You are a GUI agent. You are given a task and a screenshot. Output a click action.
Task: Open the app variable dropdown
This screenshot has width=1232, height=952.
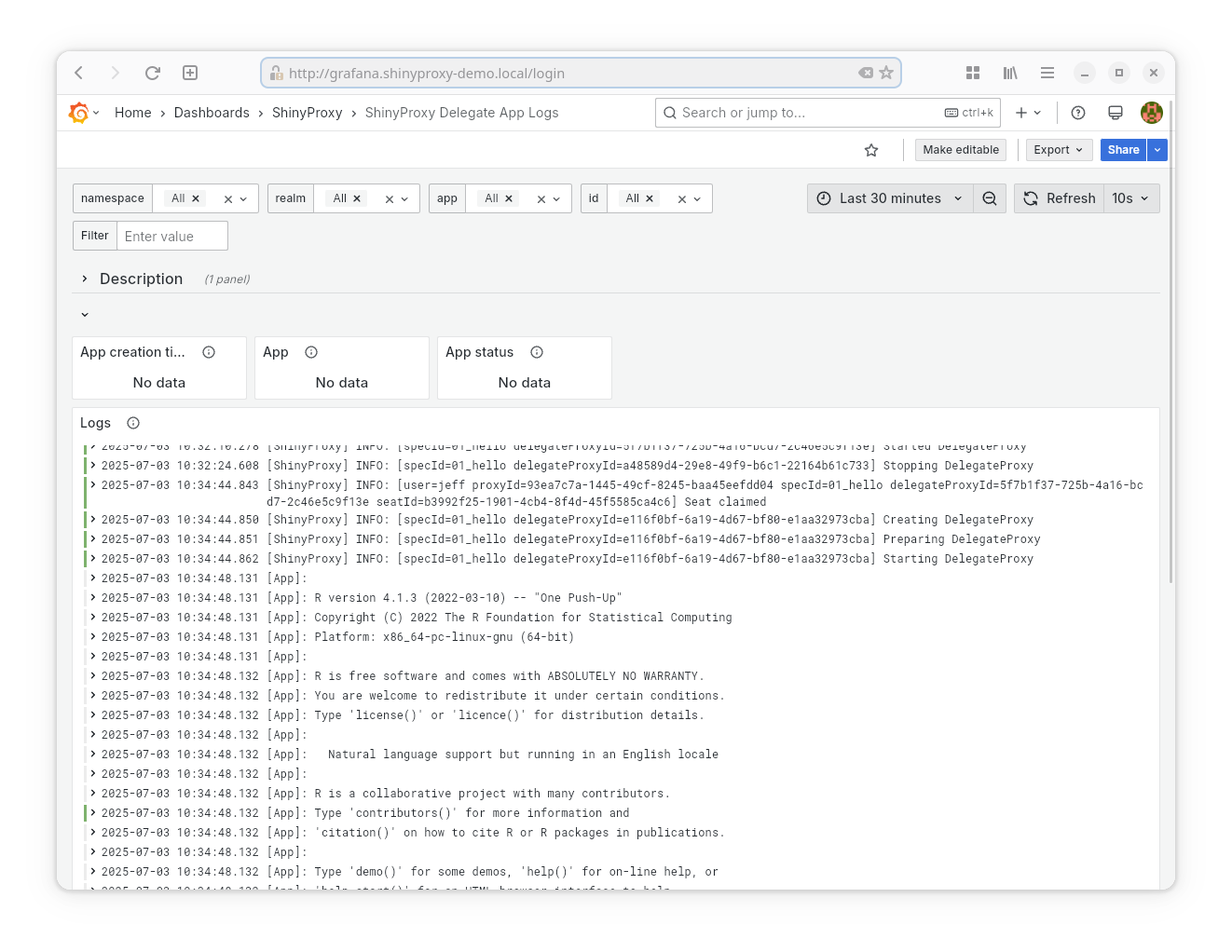[556, 199]
